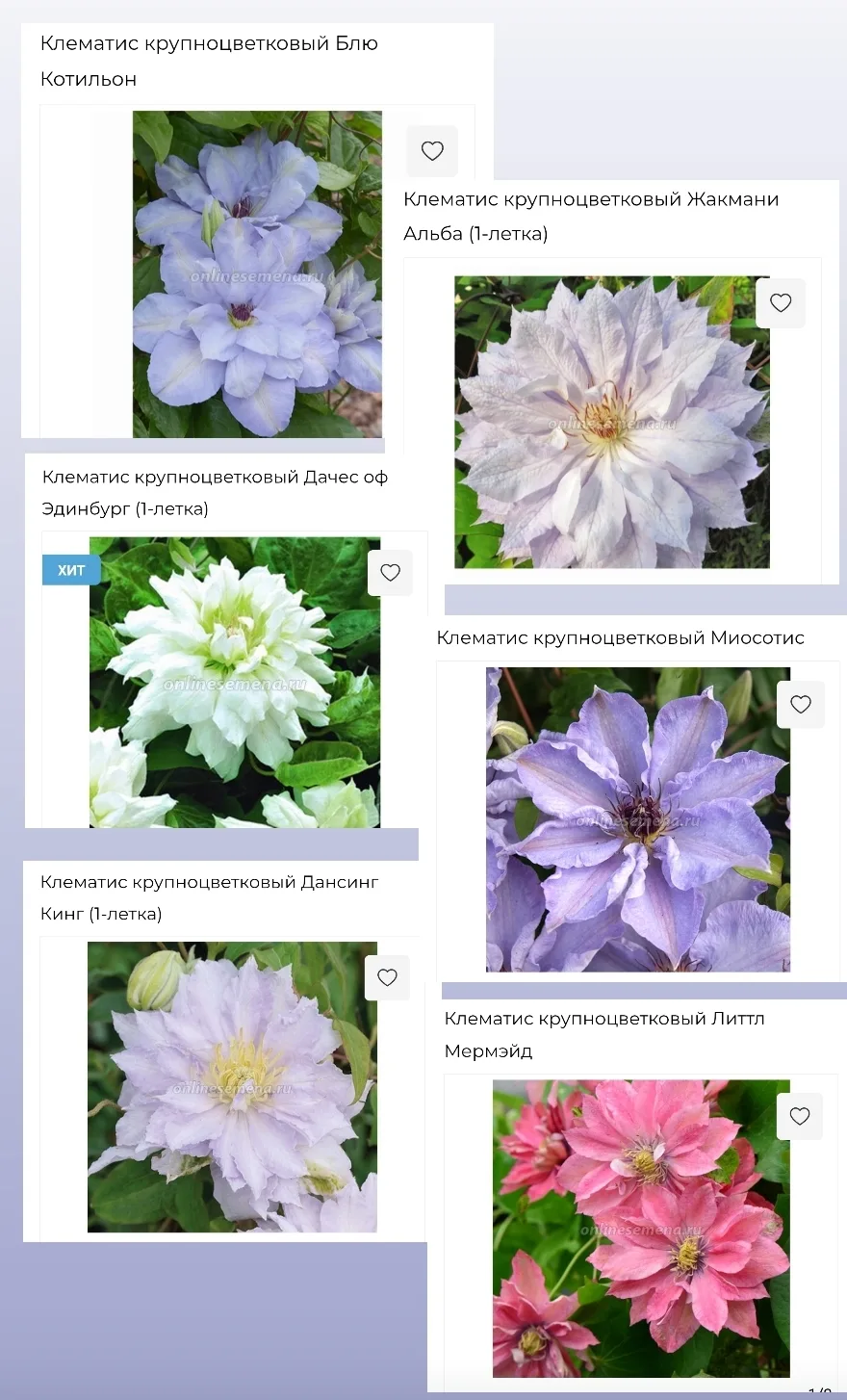
Task: View blue Блю Котильон flower photo
Action: coord(257,274)
